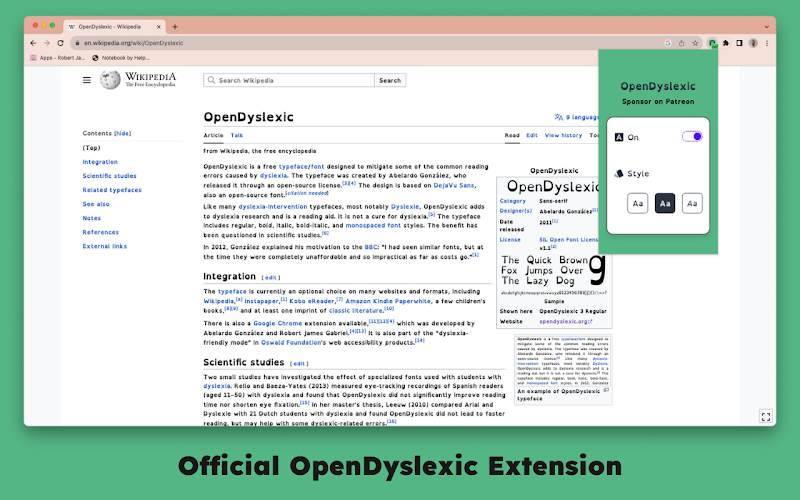This screenshot has width=800, height=500.
Task: Click Sponsor on Patreon link
Action: (658, 102)
